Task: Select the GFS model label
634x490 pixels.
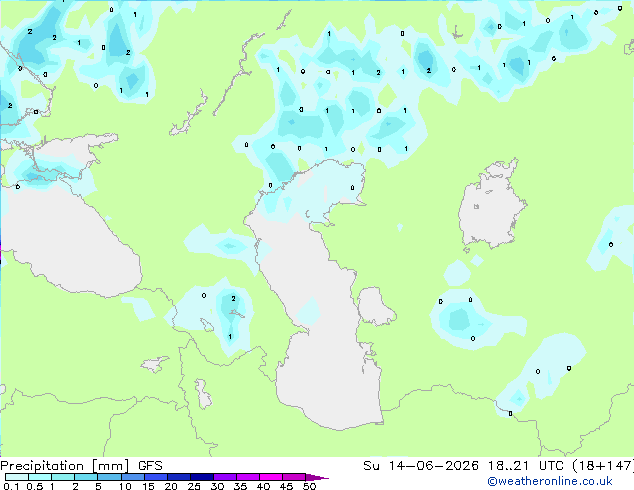Action: pos(150,466)
